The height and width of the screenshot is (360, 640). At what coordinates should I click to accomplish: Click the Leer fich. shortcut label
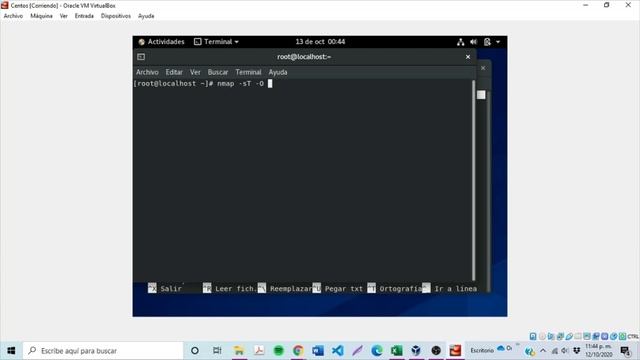(x=236, y=289)
